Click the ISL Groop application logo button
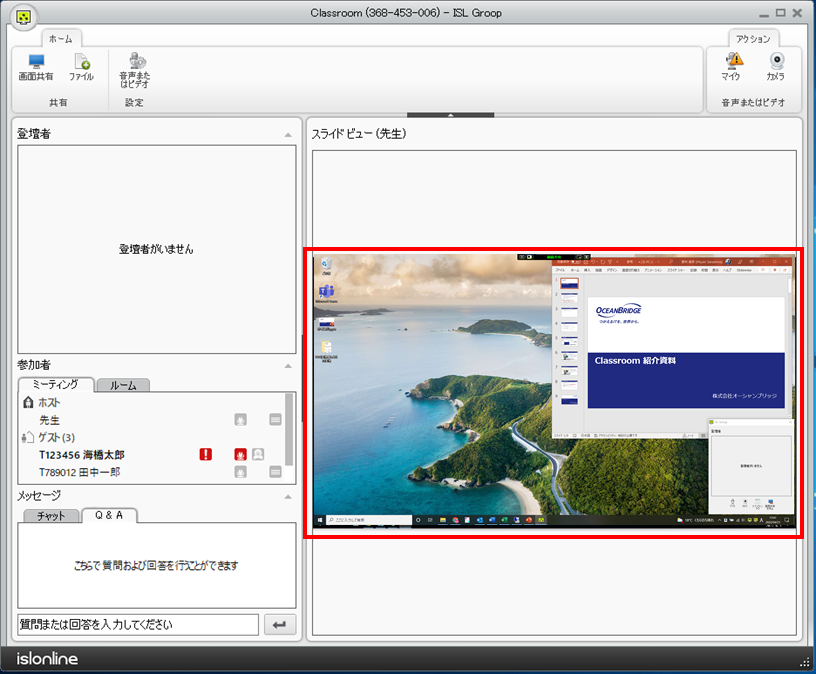 pos(23,17)
